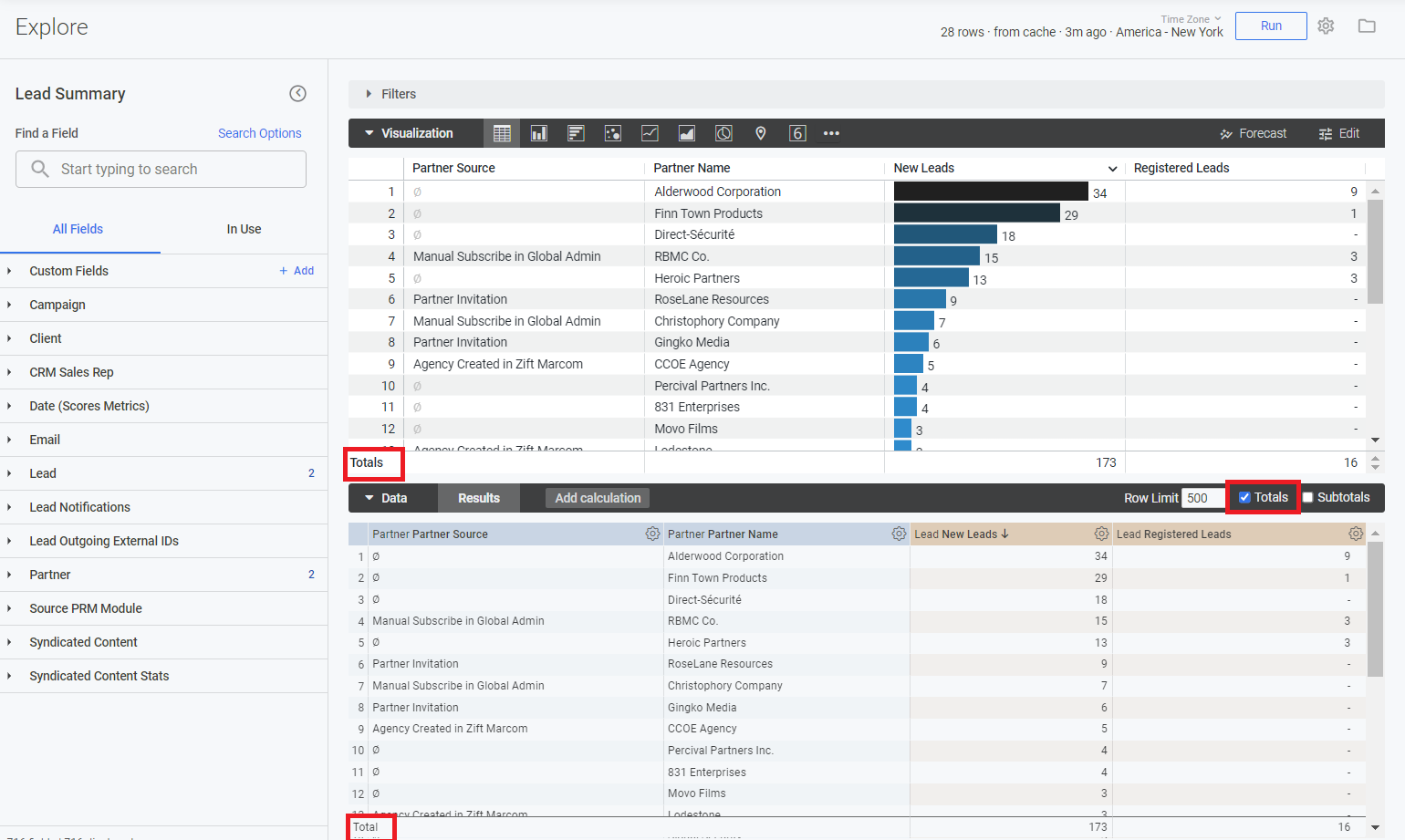Viewport: 1405px width, 840px height.
Task: Expand the Client field group
Action: (163, 338)
